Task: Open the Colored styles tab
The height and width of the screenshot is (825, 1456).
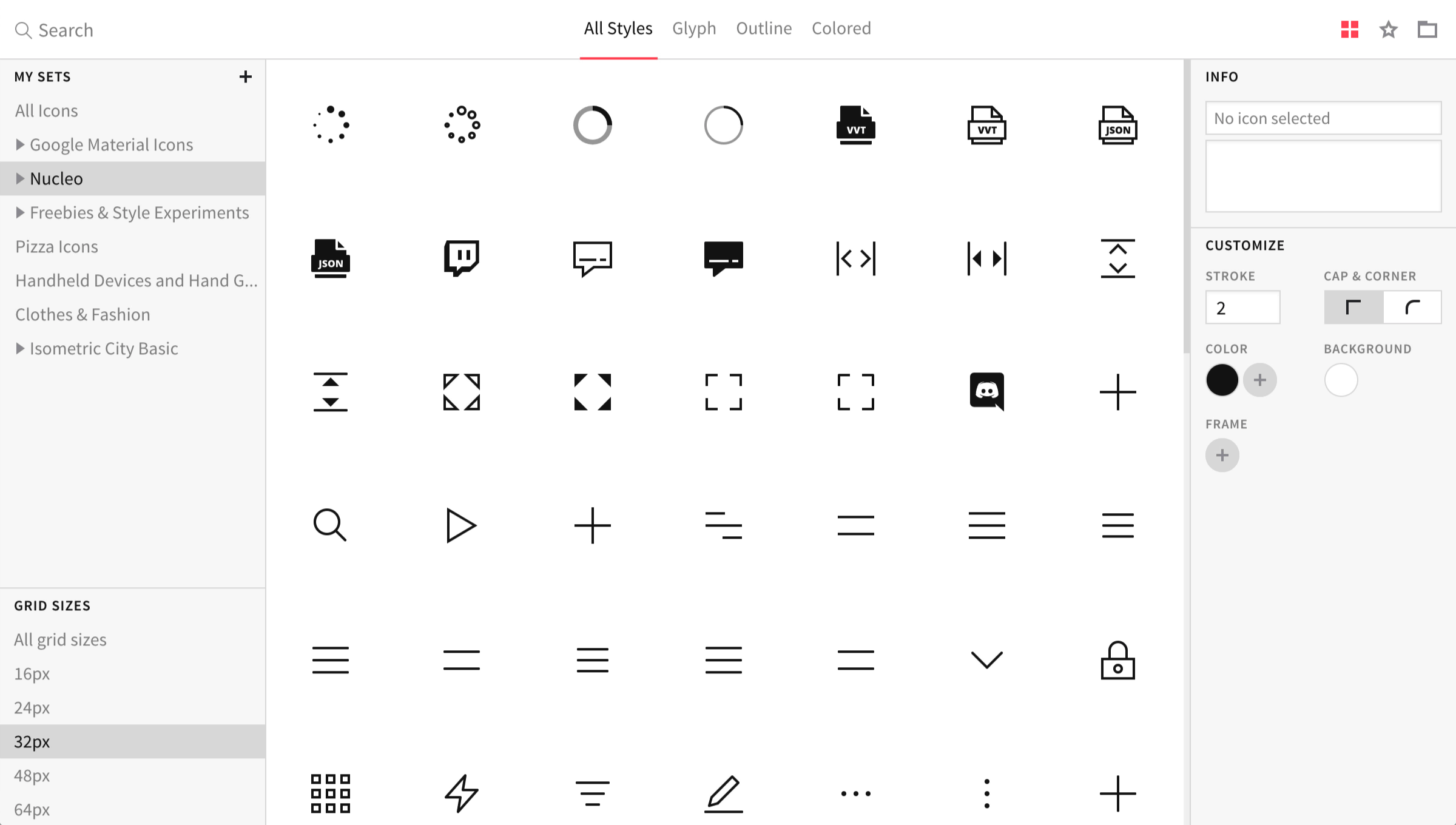Action: point(841,28)
